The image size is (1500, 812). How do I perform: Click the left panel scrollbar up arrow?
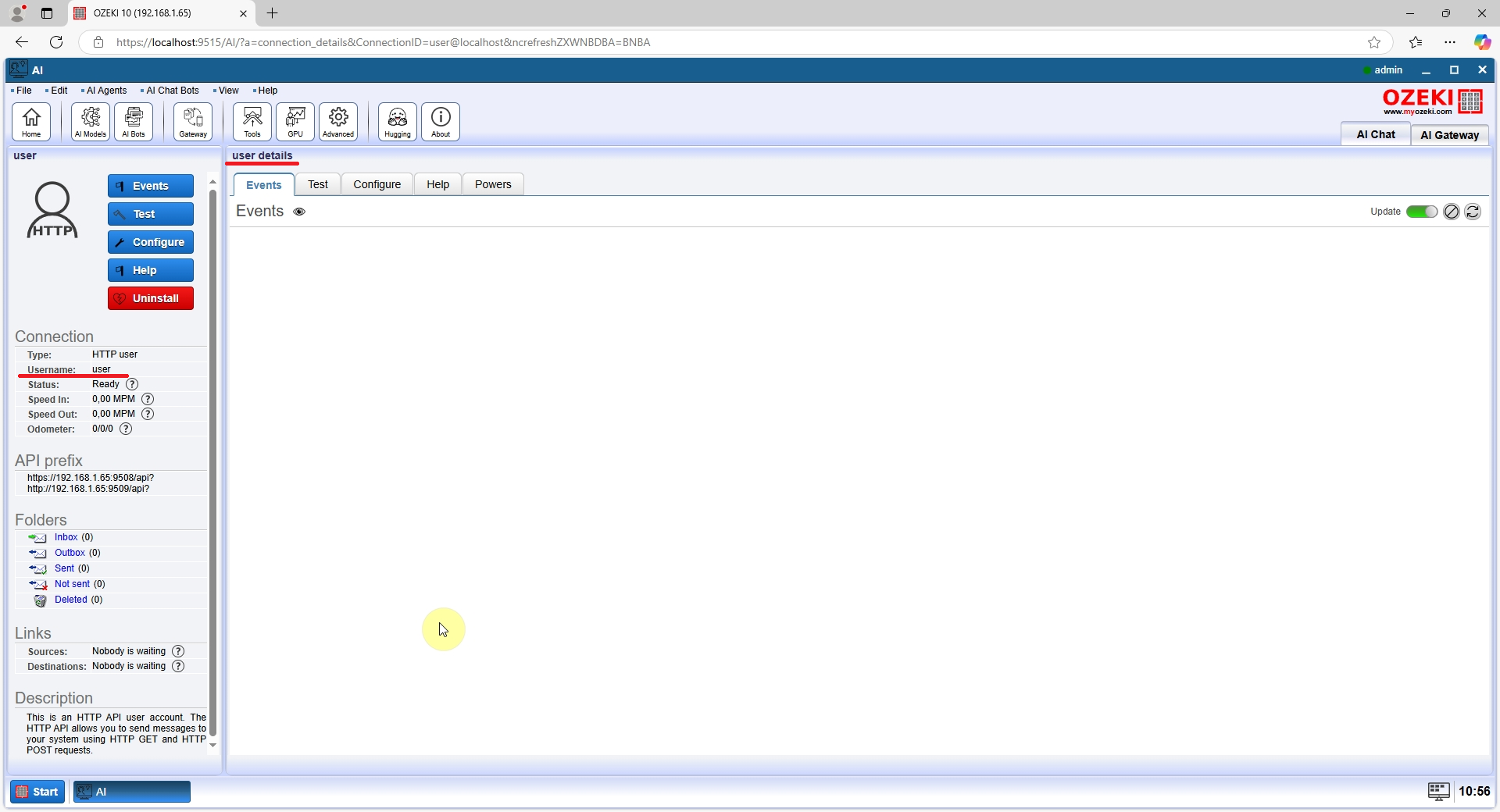click(x=212, y=181)
